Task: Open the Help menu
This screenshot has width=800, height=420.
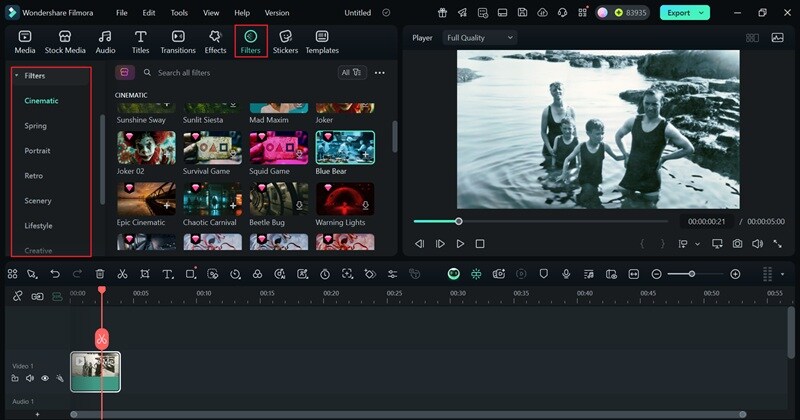Action: click(x=242, y=13)
